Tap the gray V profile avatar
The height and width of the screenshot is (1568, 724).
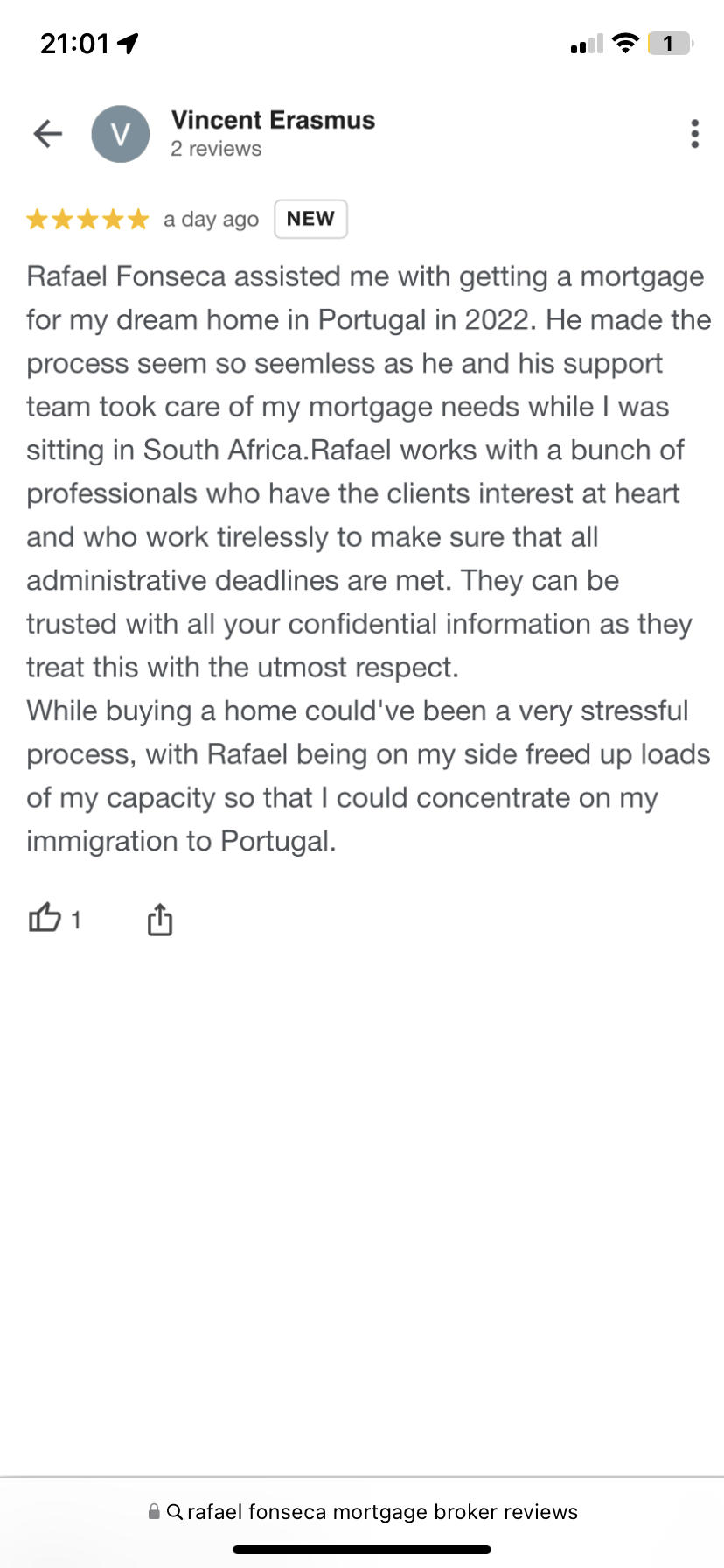121,134
